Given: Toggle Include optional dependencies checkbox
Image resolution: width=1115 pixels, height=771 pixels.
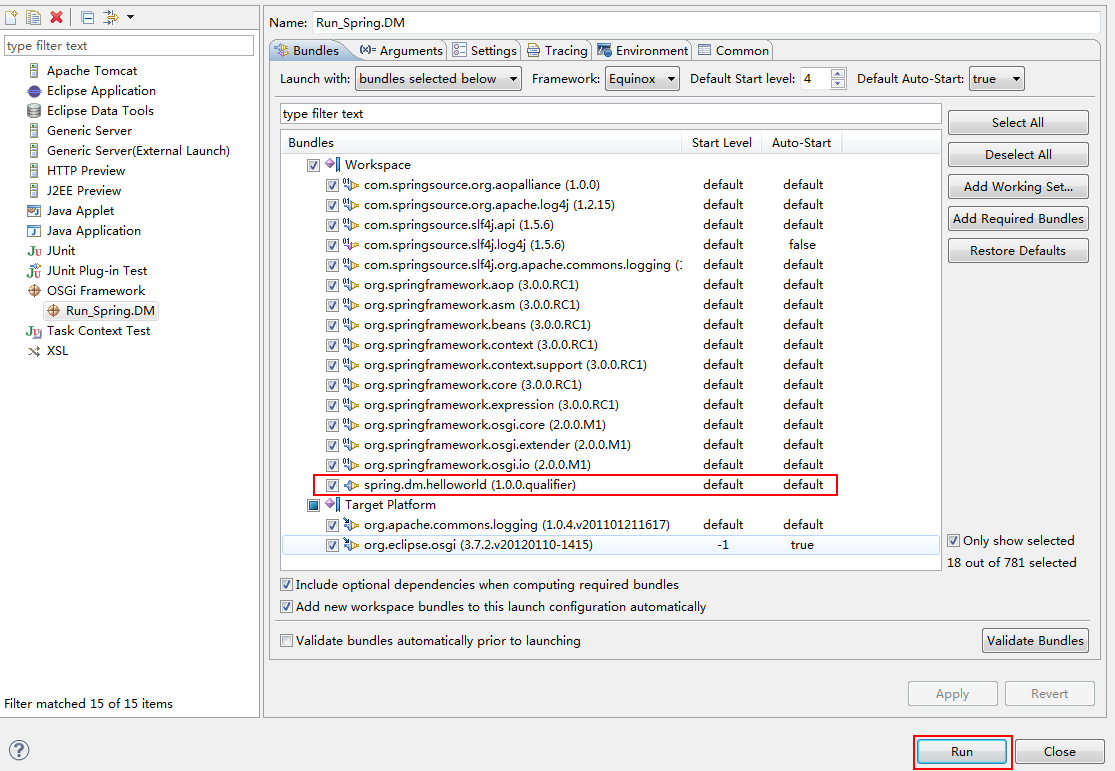Looking at the screenshot, I should (287, 585).
